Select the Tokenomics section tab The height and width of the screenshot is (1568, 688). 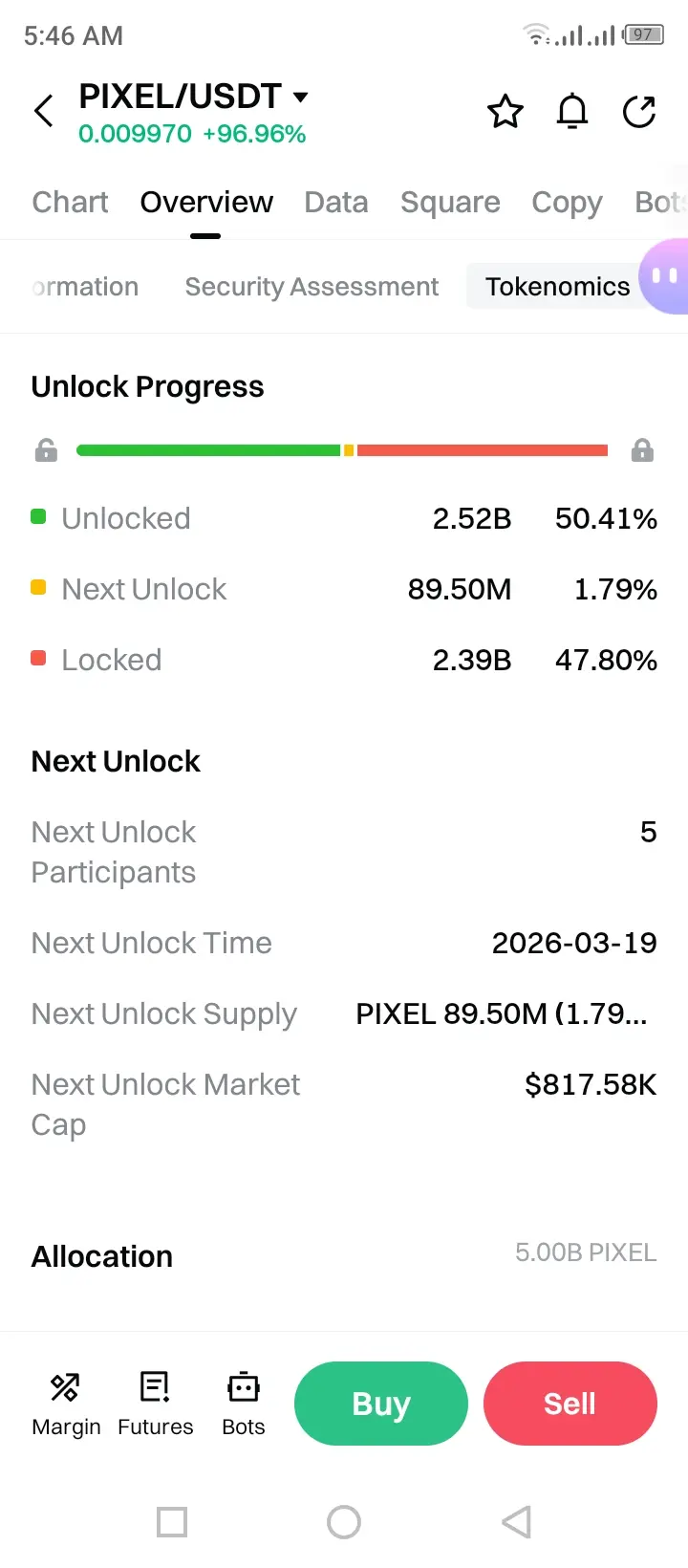coord(557,287)
